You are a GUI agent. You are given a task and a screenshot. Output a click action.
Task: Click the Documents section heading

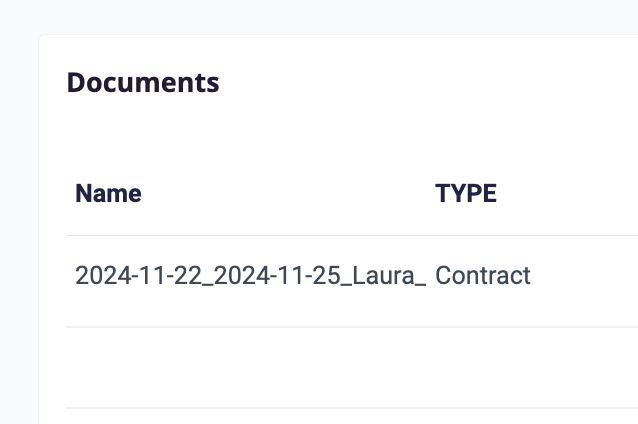point(143,83)
